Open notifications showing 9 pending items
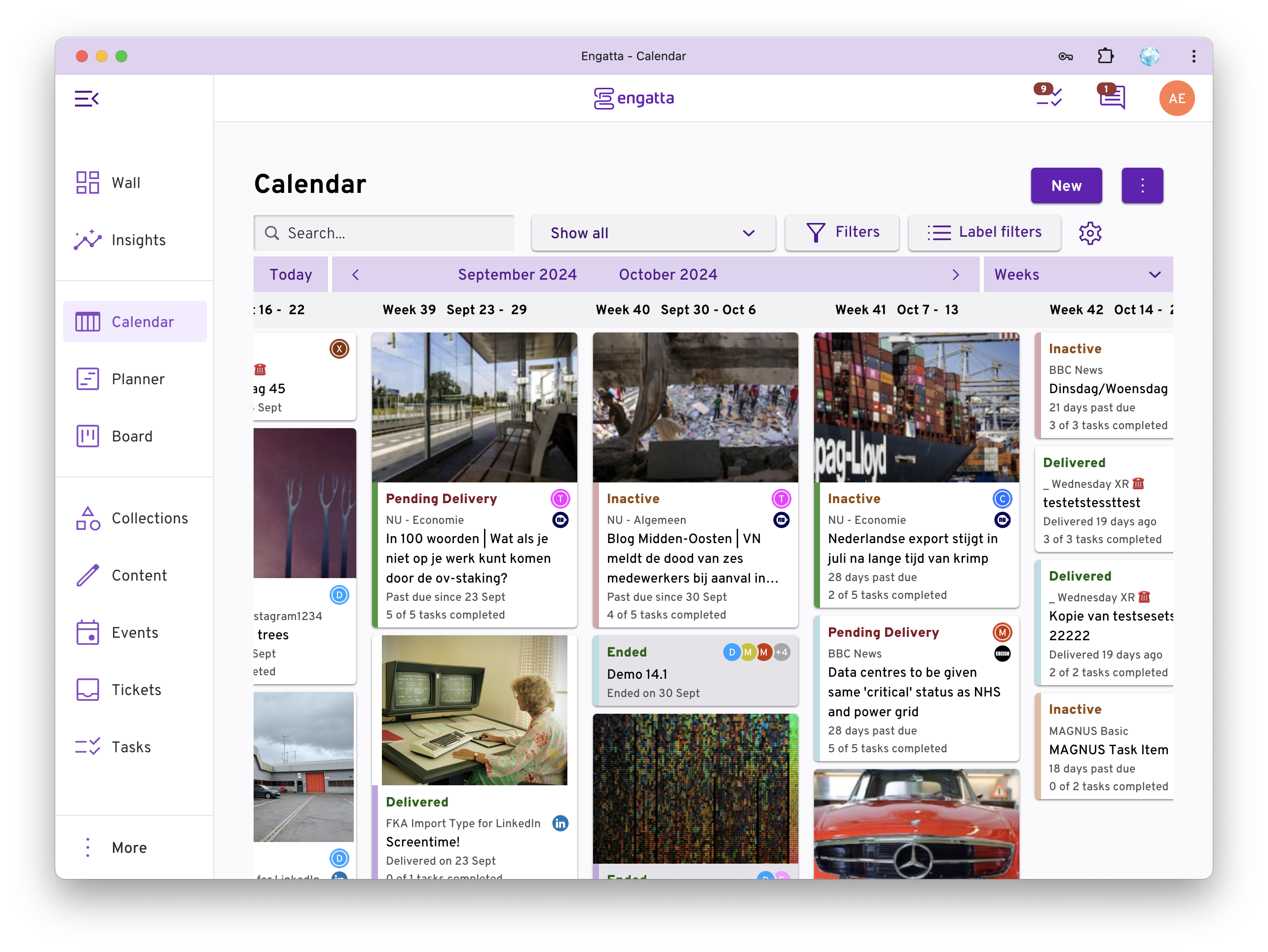Screen dimensions: 1268x952 (x=1049, y=98)
